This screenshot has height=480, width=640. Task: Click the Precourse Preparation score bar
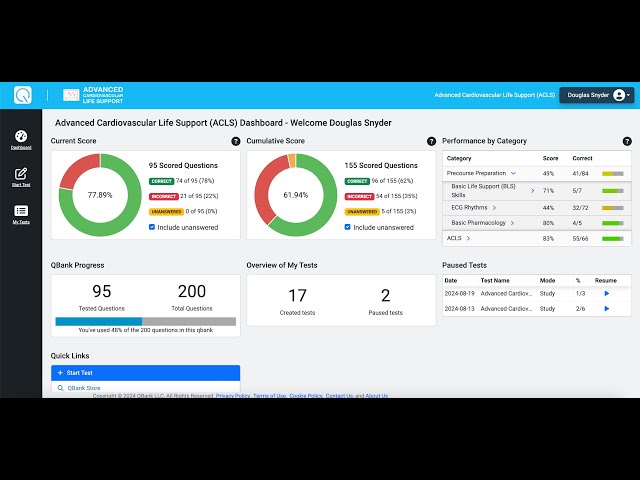pos(612,173)
